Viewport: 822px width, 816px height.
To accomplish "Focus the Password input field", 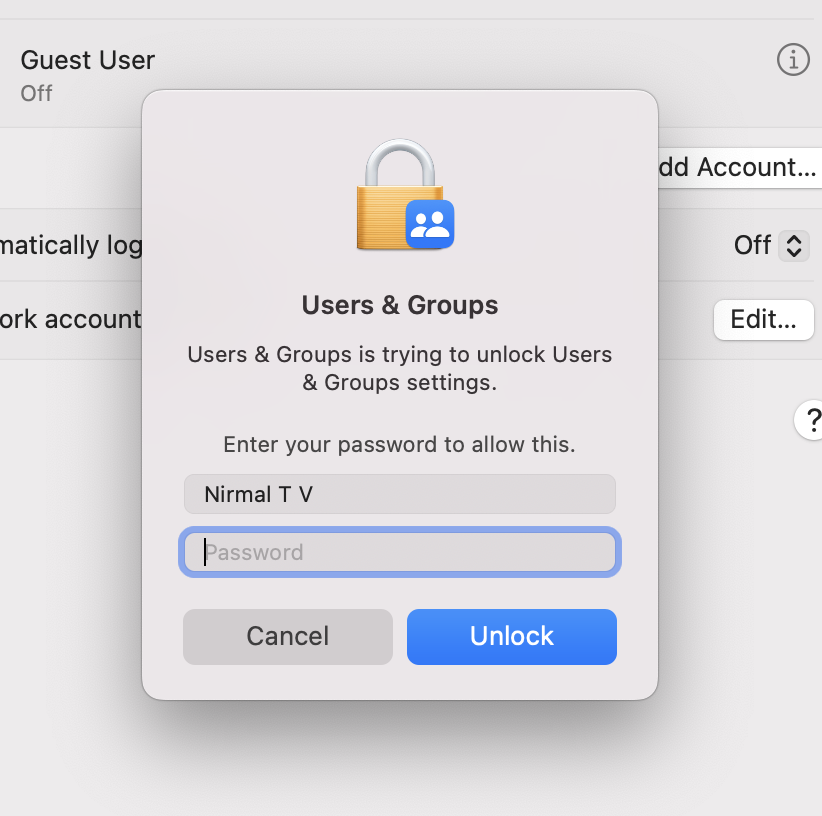I will (400, 552).
